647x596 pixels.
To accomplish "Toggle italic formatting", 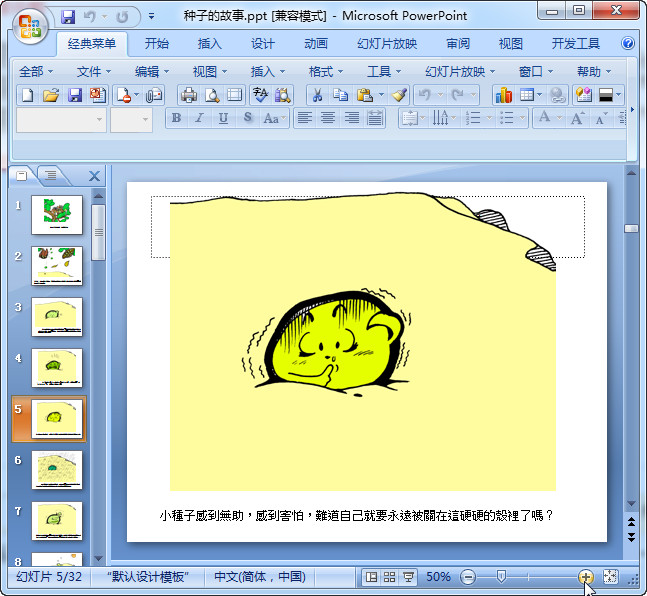I will [200, 118].
